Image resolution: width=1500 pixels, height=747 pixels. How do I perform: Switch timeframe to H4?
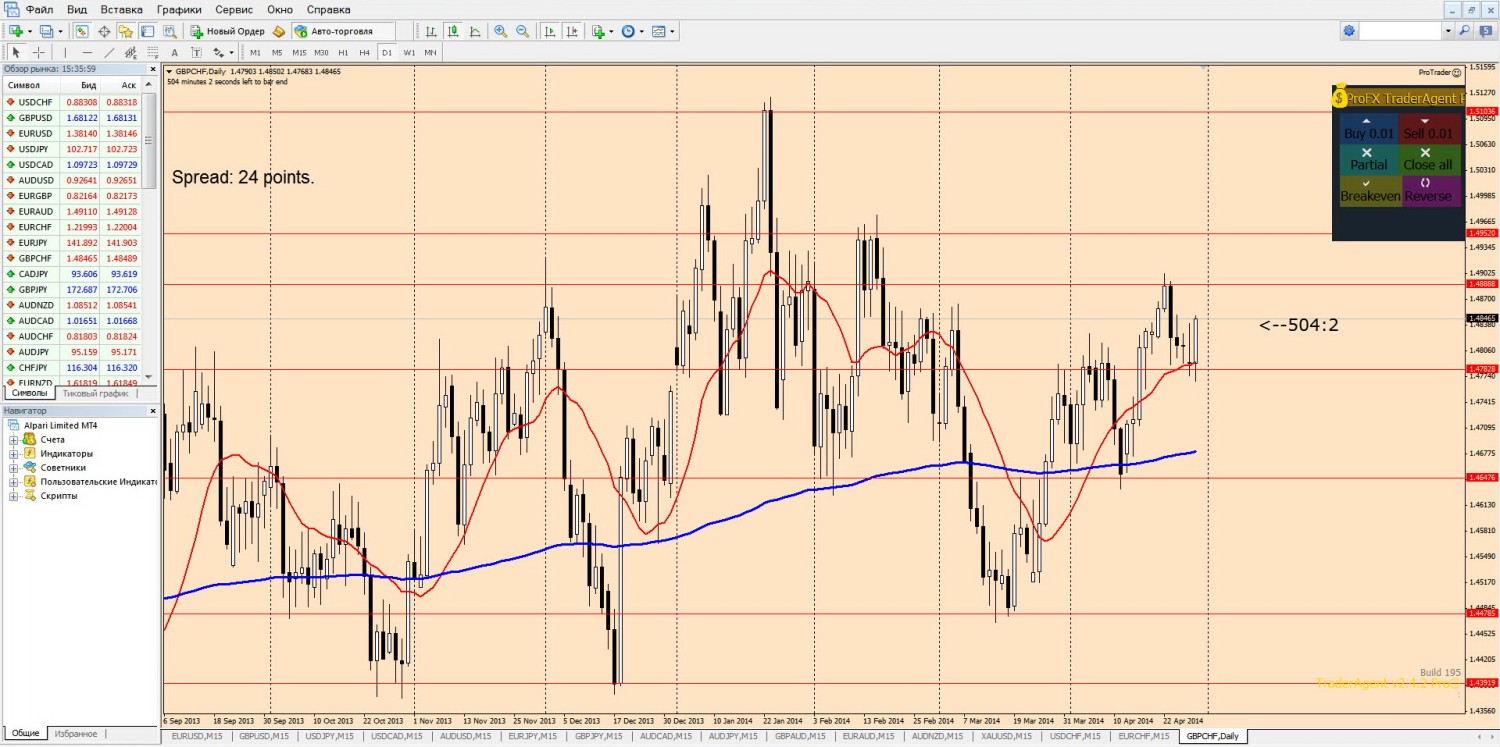[364, 52]
